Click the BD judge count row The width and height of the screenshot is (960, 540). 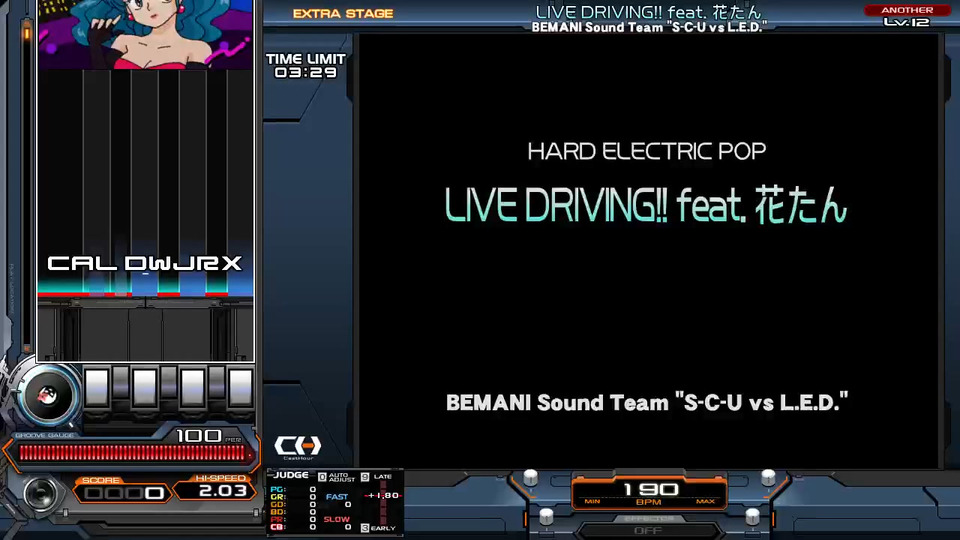point(293,512)
